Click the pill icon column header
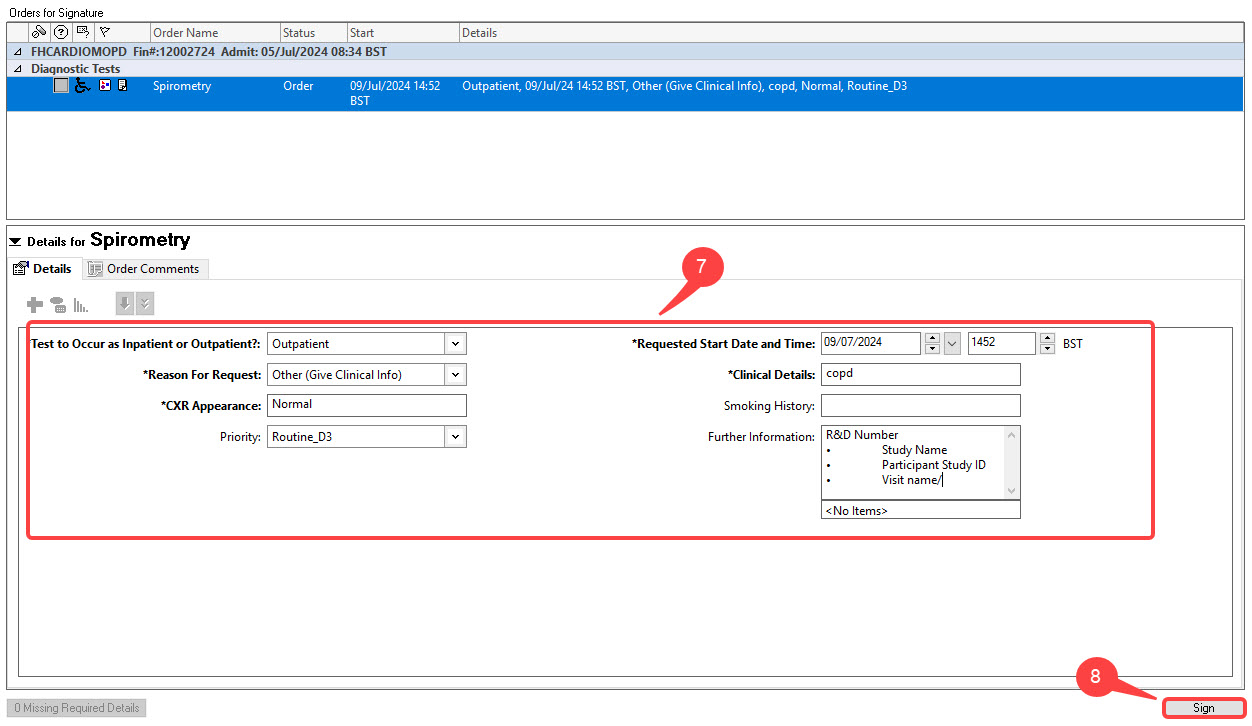1252x726 pixels. (x=39, y=32)
